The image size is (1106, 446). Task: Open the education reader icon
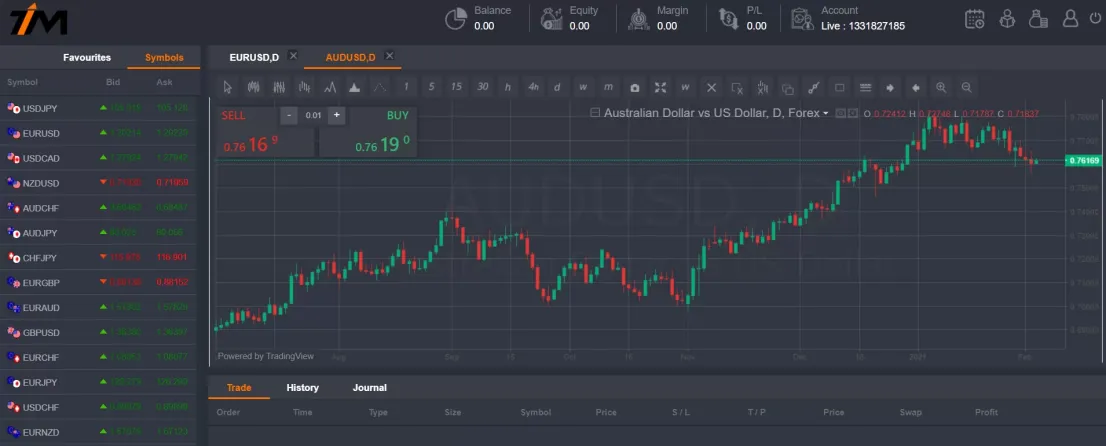tap(1007, 18)
